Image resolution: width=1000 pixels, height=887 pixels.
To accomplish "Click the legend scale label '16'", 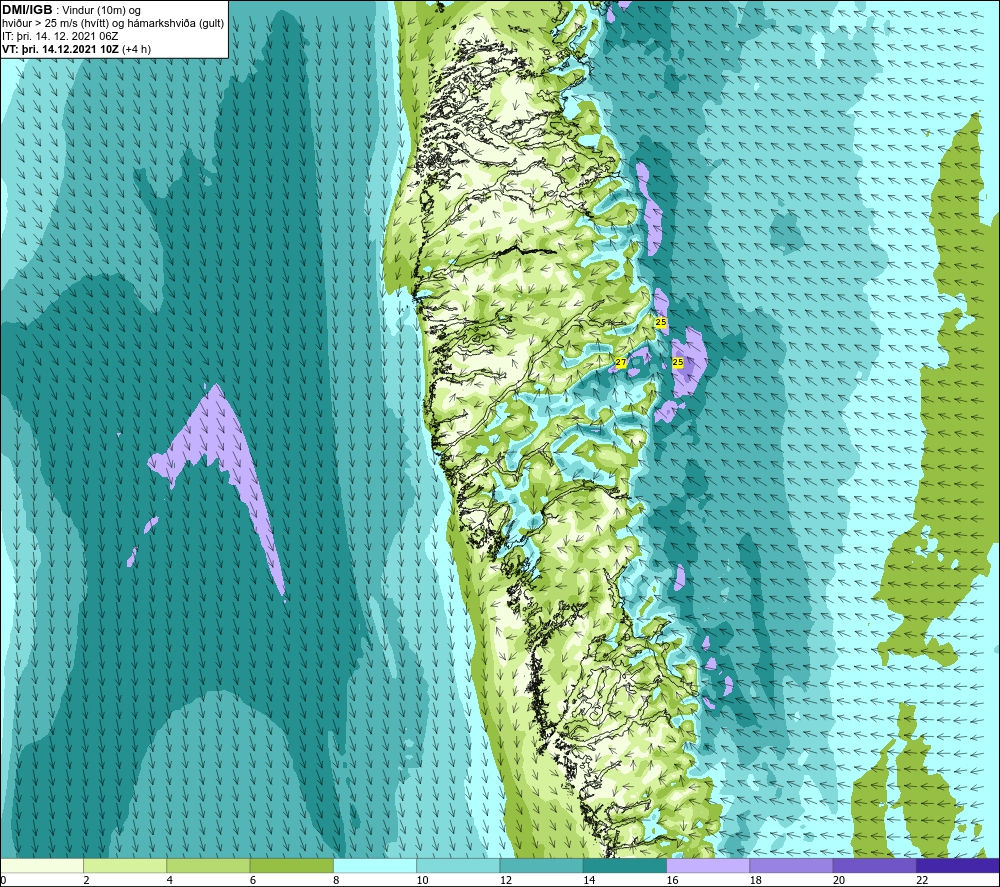I will (x=672, y=880).
